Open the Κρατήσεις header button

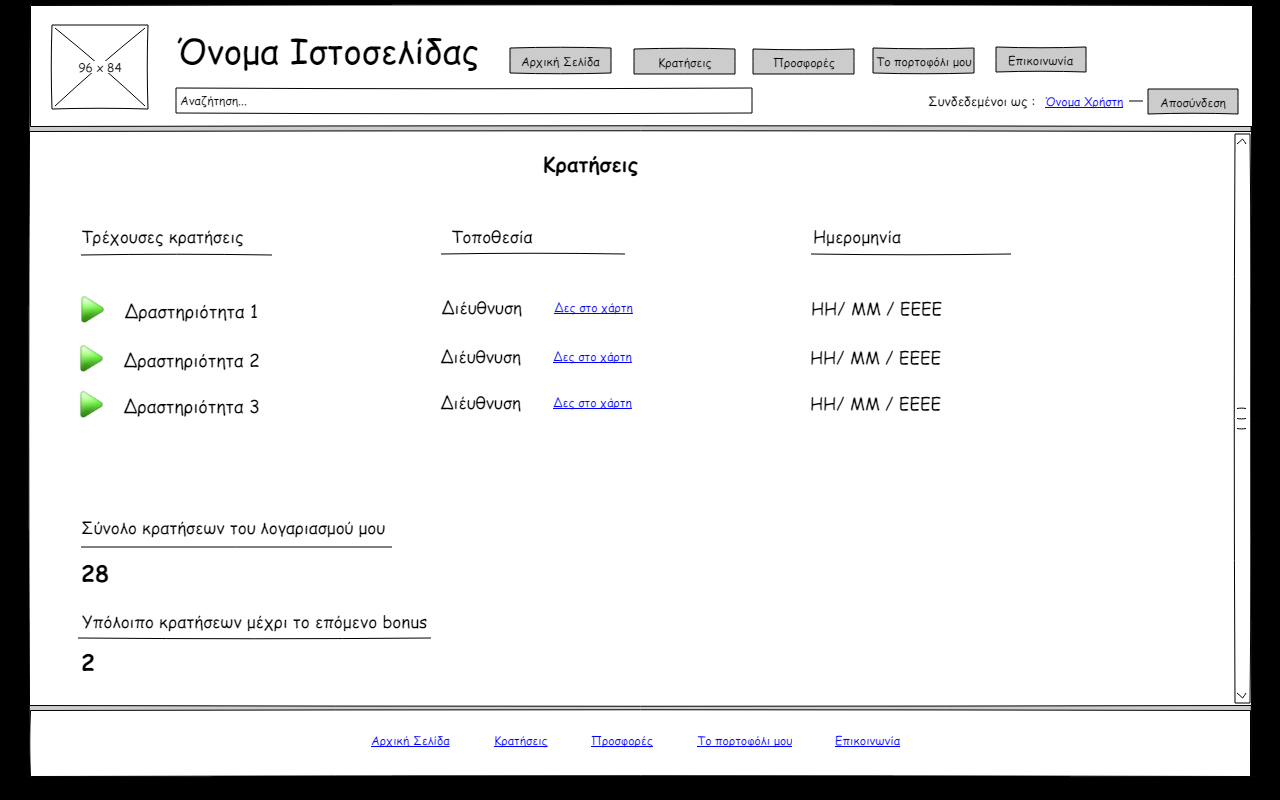(x=684, y=62)
